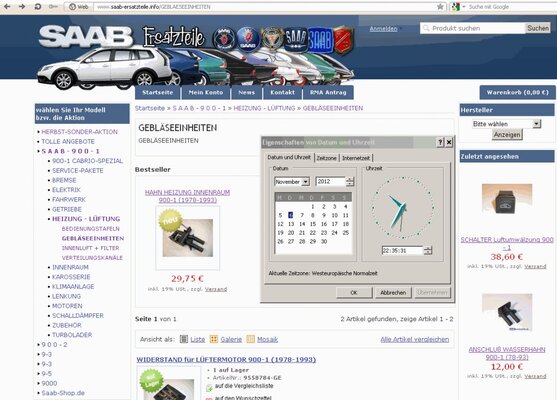Open the Hersteller 'Bitte wählen' dropdown
Image resolution: width=557 pixels, height=400 pixels.
[x=537, y=124]
